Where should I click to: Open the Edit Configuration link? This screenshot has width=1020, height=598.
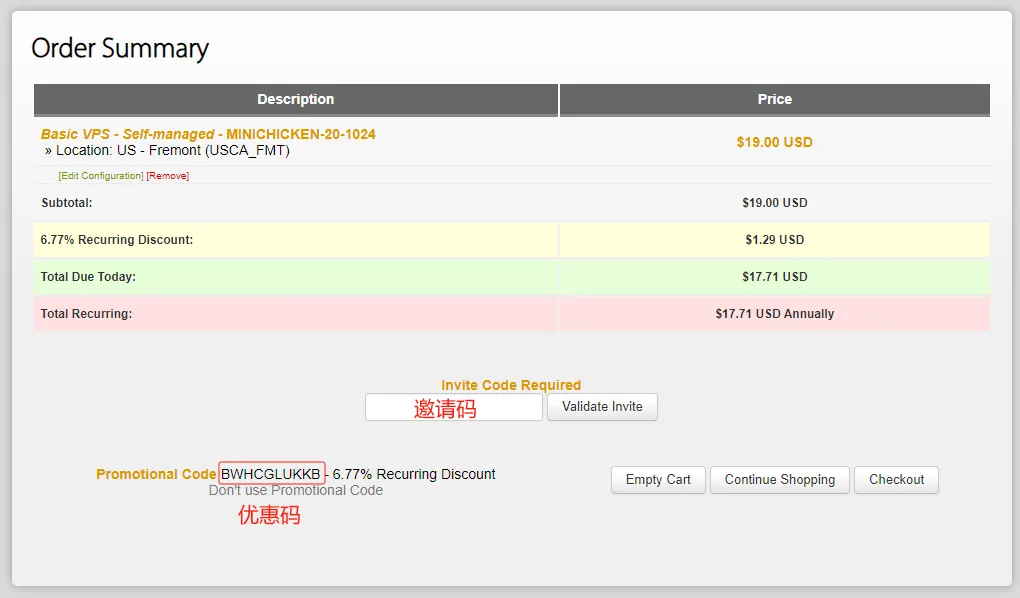coord(101,176)
